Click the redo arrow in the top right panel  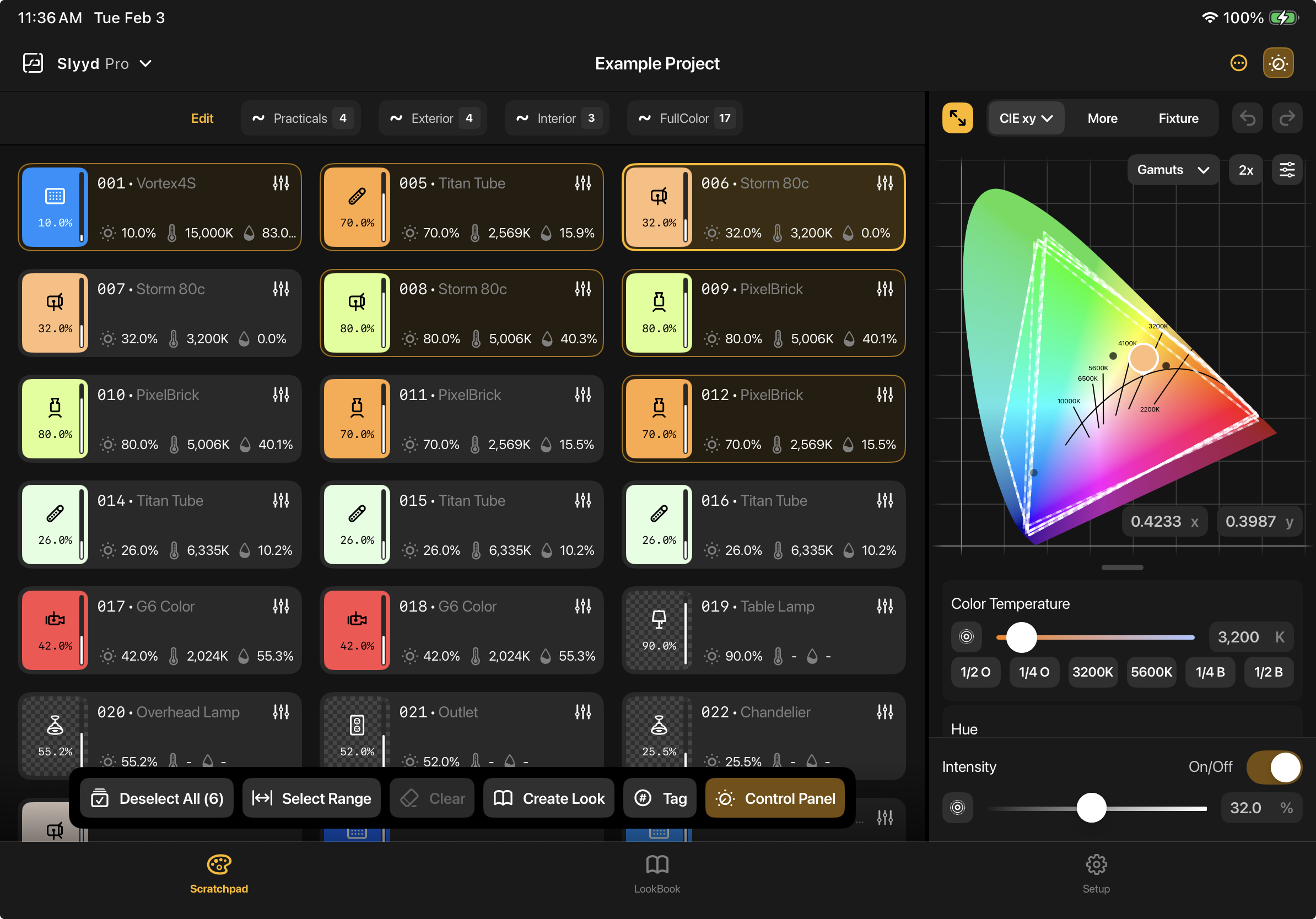(1287, 118)
